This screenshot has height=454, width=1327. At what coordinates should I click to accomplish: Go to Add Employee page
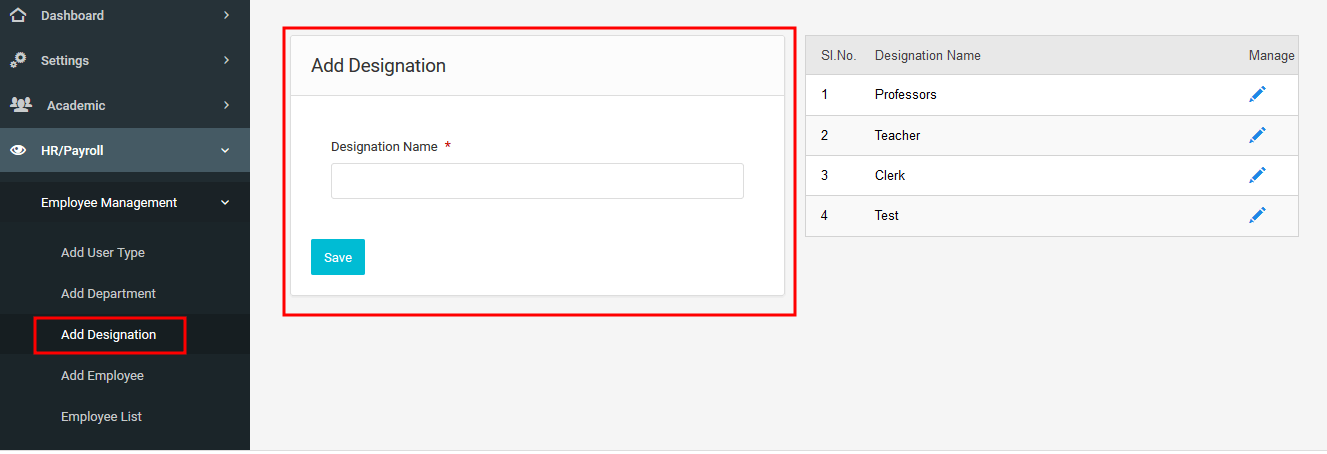(x=102, y=376)
